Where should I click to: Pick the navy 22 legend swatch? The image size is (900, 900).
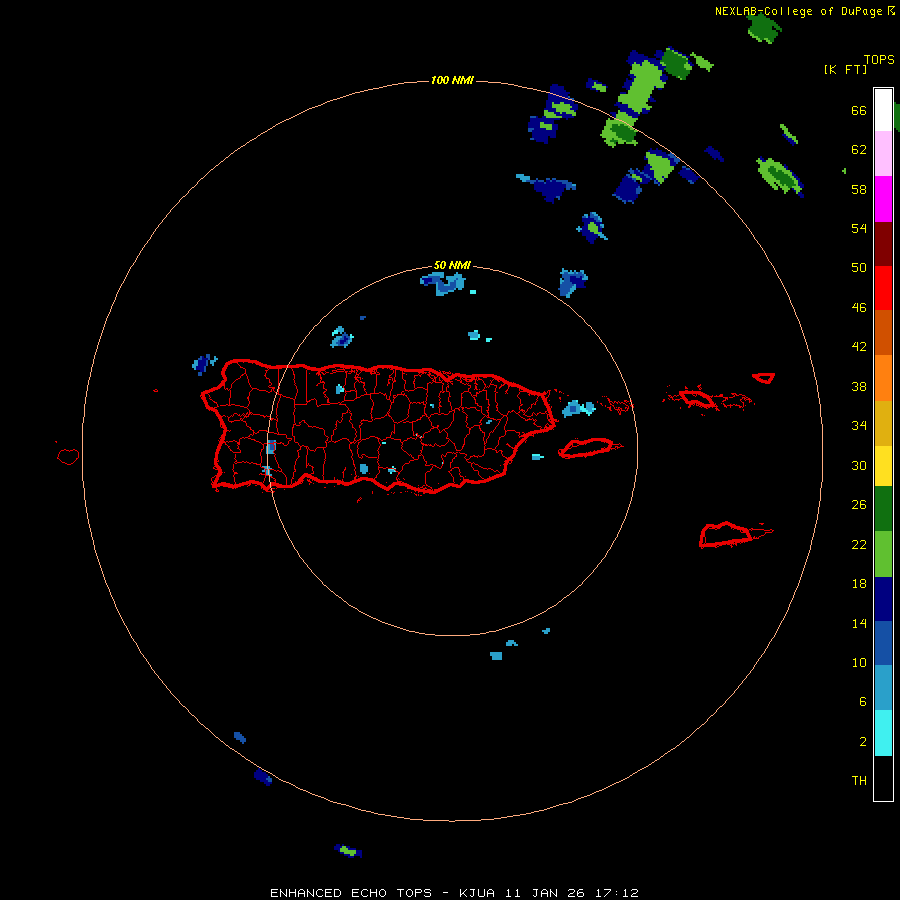pos(883,599)
